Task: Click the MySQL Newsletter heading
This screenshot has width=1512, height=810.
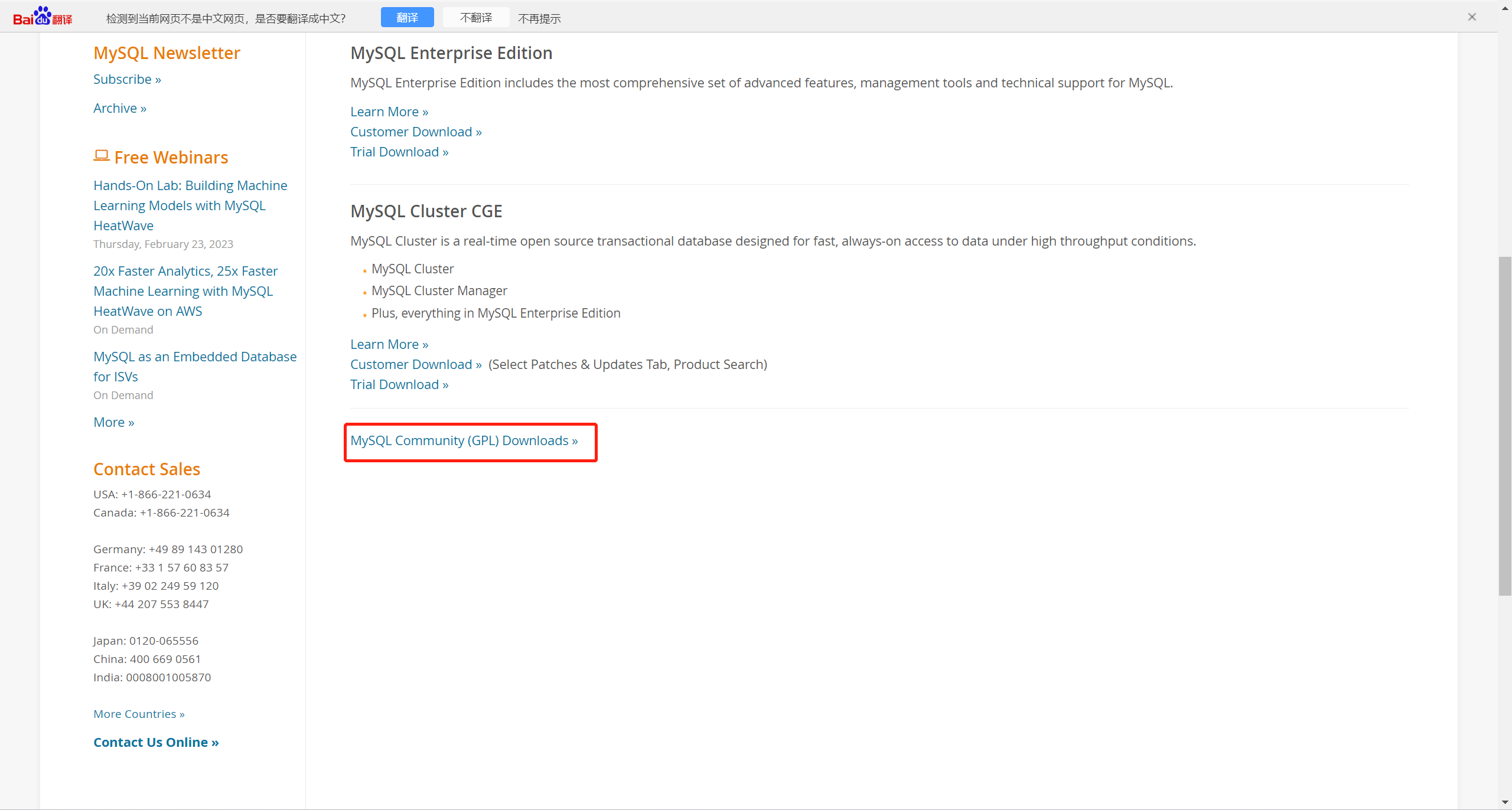Action: pyautogui.click(x=167, y=53)
